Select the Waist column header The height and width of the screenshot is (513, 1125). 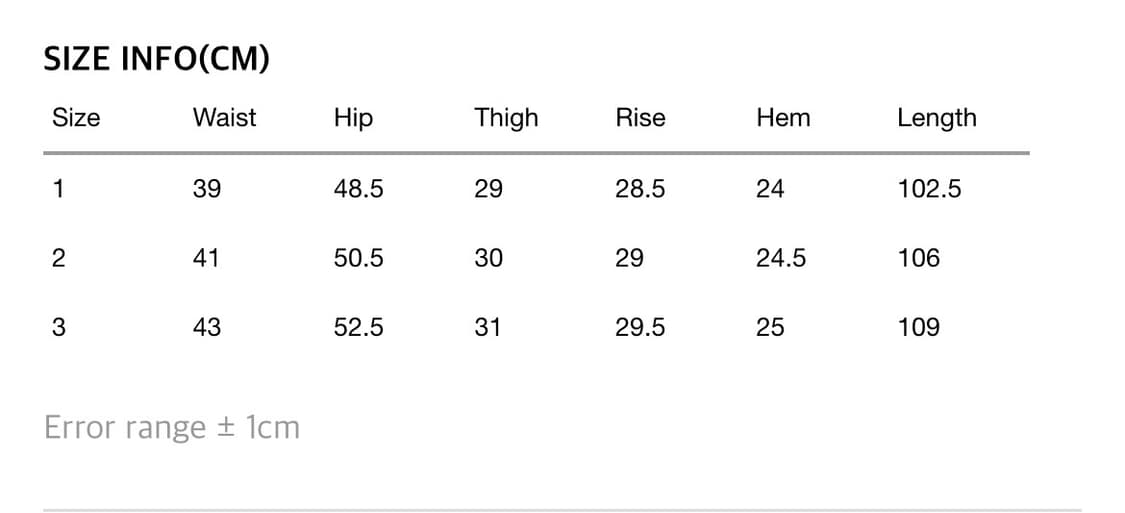click(224, 118)
